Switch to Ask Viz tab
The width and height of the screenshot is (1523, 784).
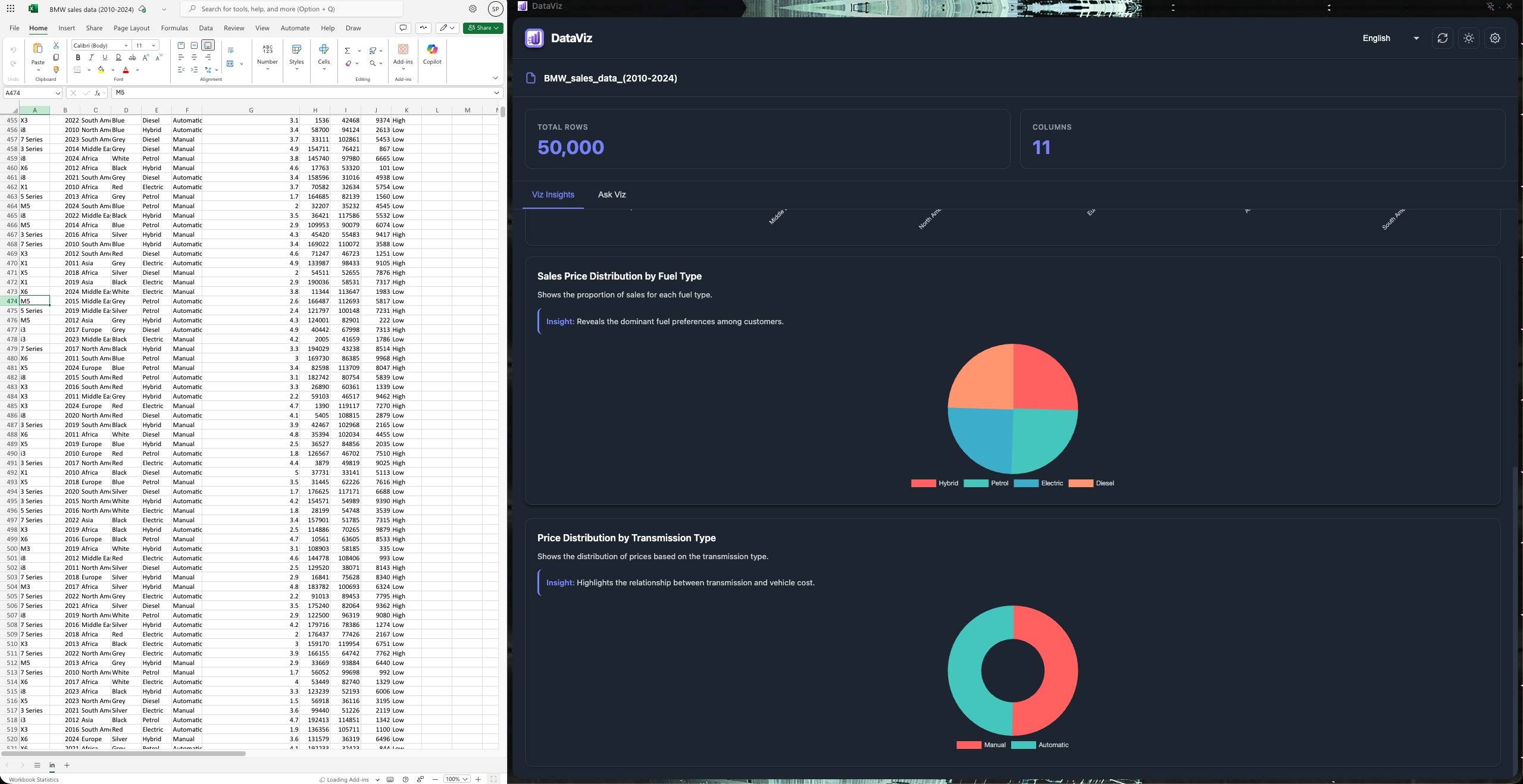pyautogui.click(x=611, y=195)
